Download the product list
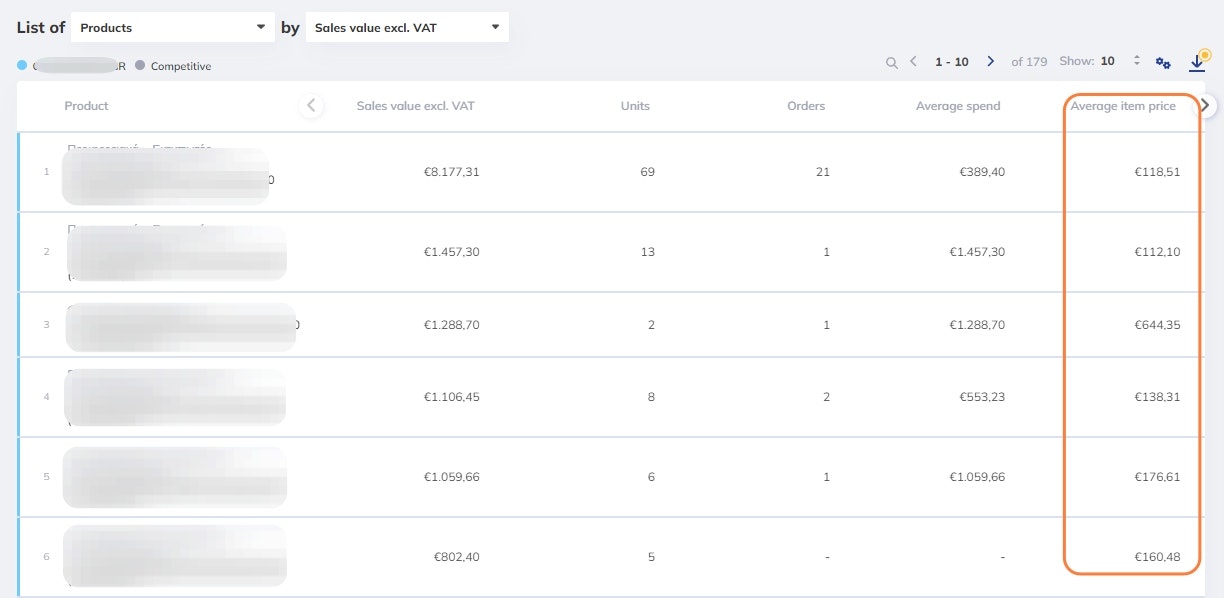Screen dimensions: 1224x598 [x=1197, y=62]
